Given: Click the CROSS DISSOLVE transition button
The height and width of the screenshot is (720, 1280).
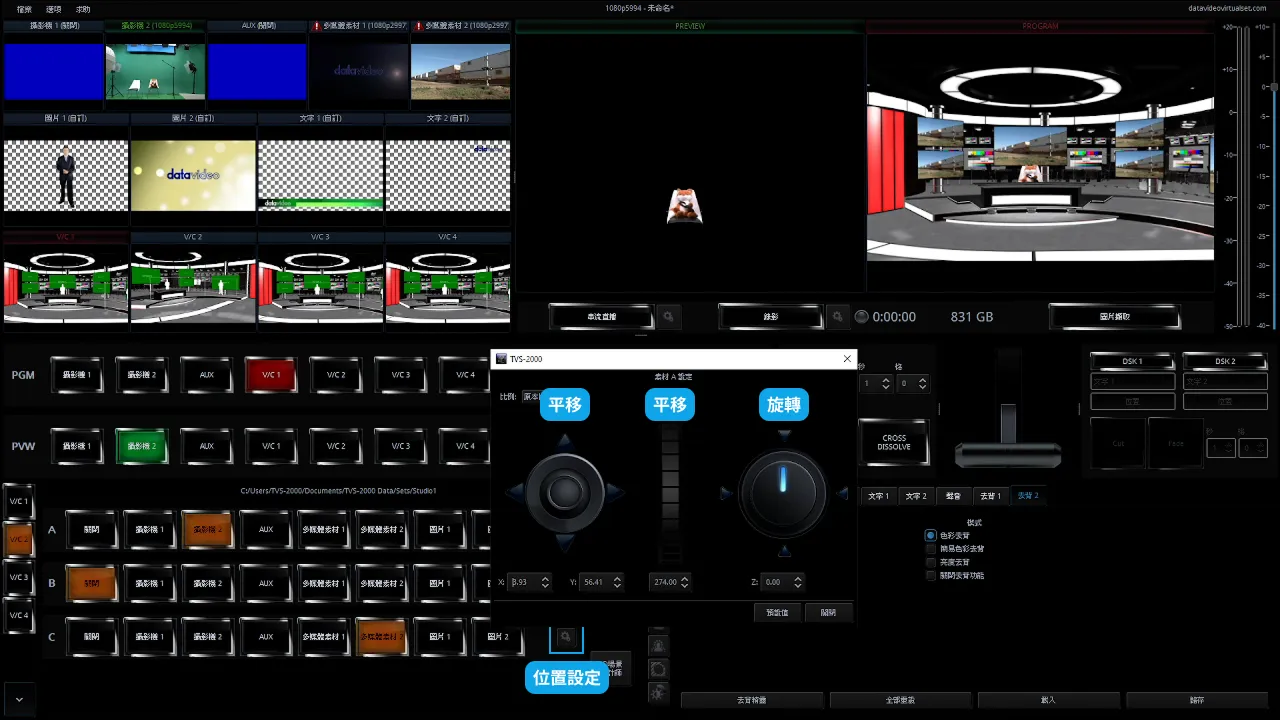Looking at the screenshot, I should (x=894, y=442).
